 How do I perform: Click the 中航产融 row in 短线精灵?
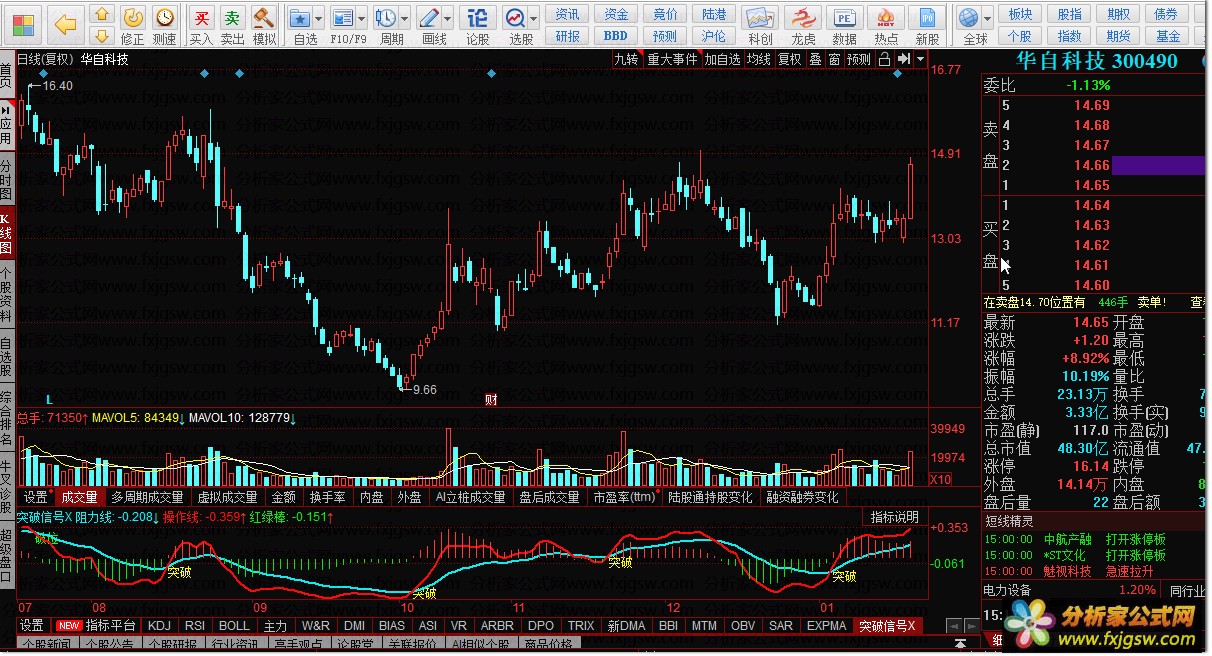[x=1095, y=539]
